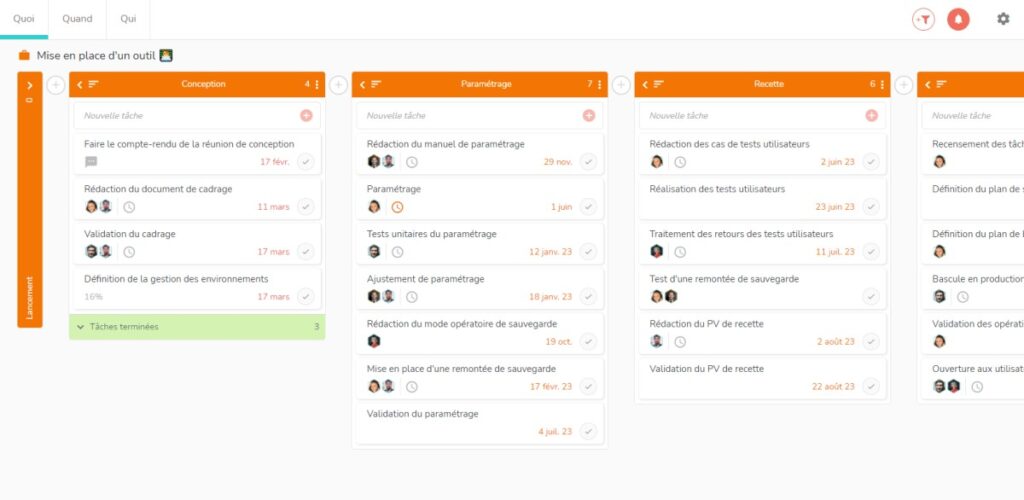Open the three-dot menu of Conception column
The image size is (1024, 500).
317,84
